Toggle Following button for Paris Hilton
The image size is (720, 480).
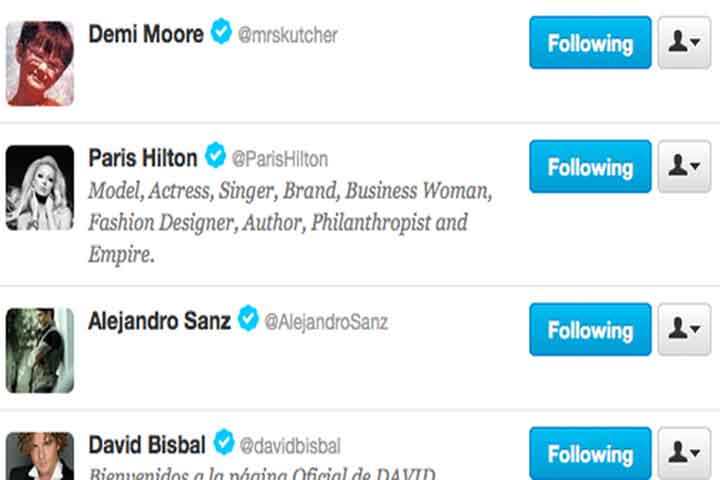pyautogui.click(x=590, y=167)
